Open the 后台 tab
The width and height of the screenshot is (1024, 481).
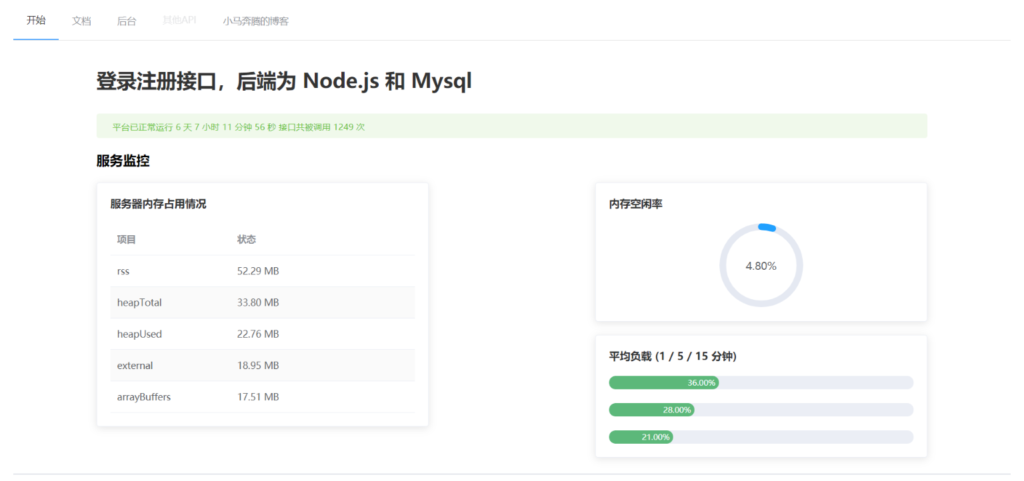tap(127, 21)
